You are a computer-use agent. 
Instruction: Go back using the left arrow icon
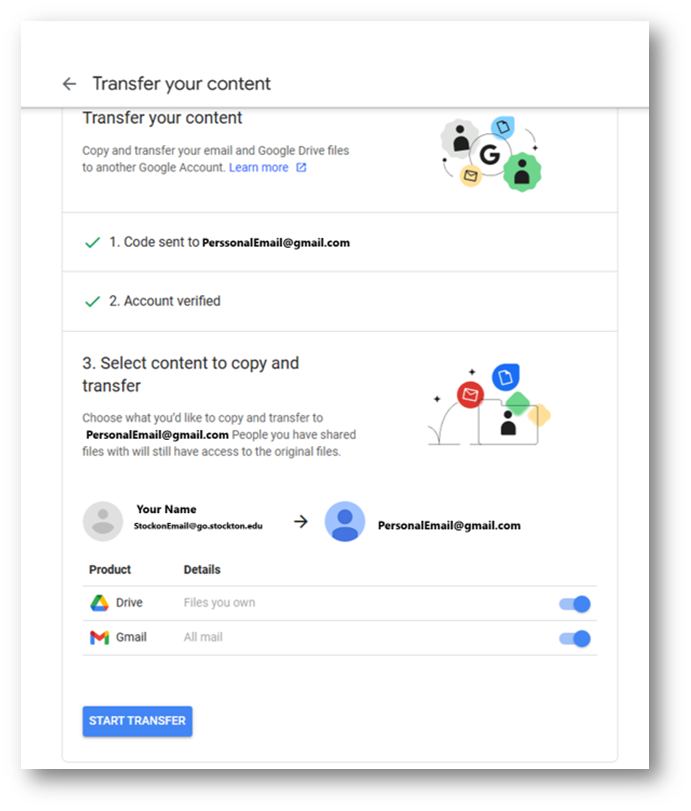pyautogui.click(x=69, y=84)
